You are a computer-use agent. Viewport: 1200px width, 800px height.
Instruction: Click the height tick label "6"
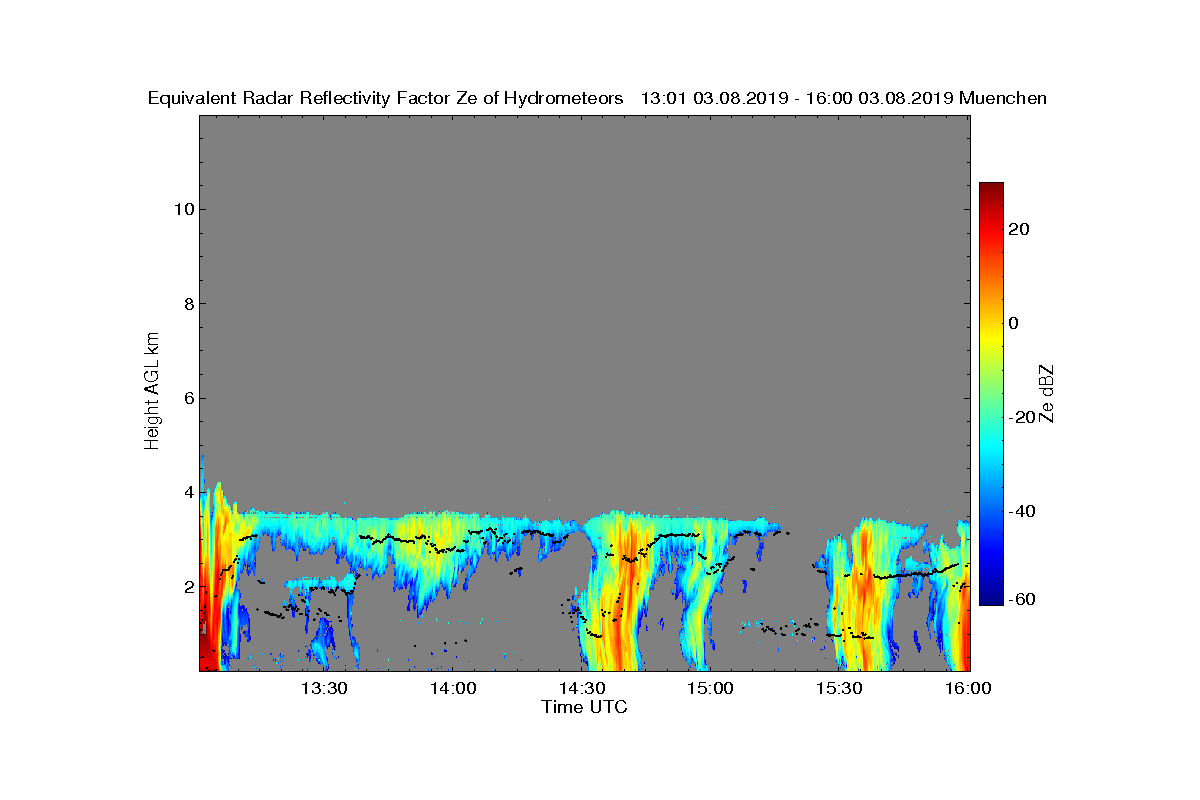tap(188, 398)
